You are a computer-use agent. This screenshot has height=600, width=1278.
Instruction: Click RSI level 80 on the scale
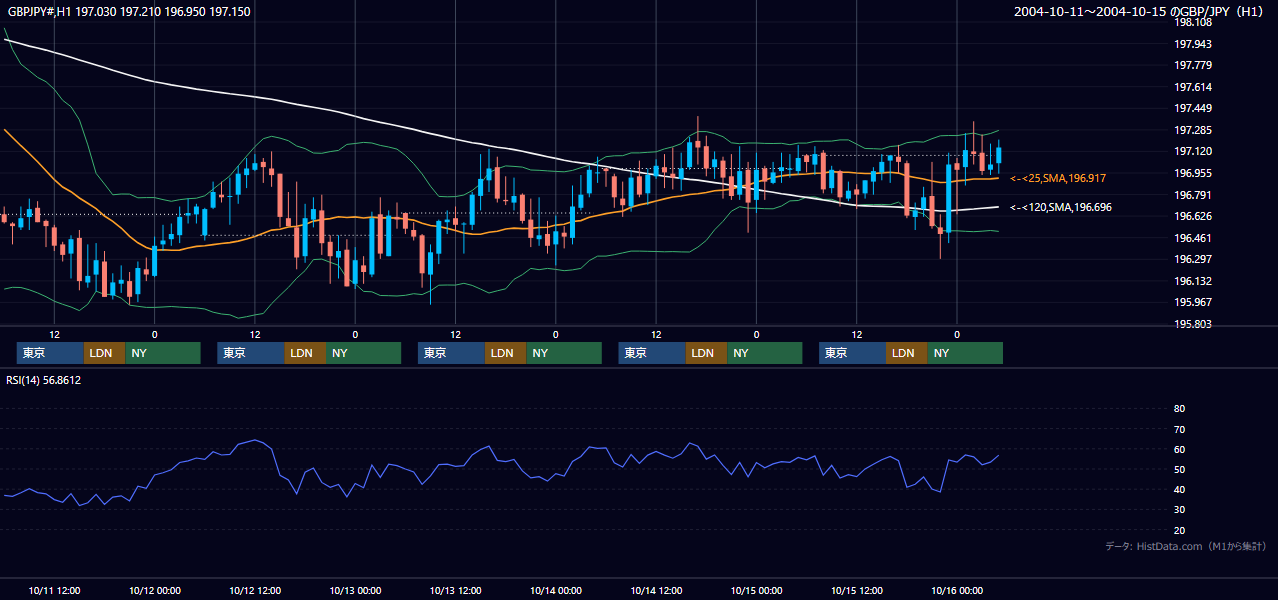(1179, 409)
